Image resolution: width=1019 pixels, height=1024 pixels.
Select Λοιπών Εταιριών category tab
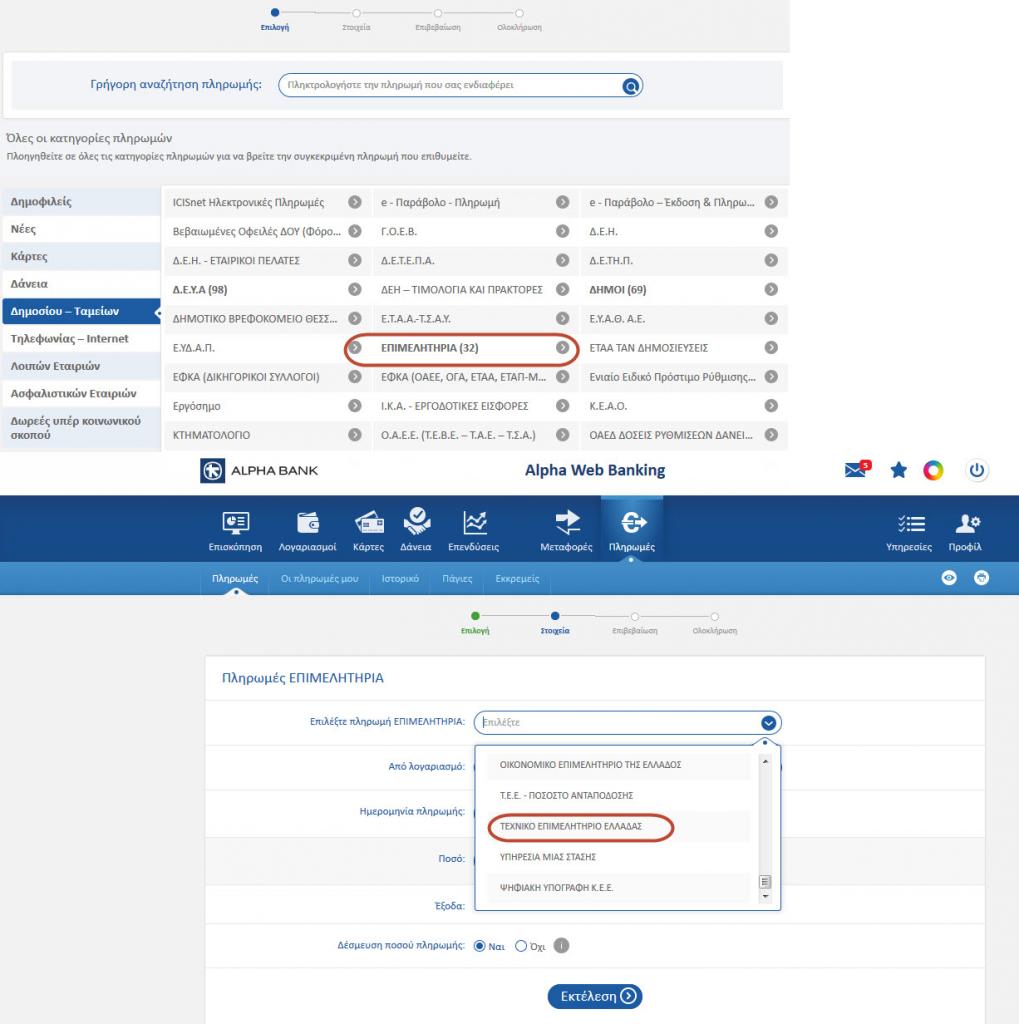pos(81,366)
